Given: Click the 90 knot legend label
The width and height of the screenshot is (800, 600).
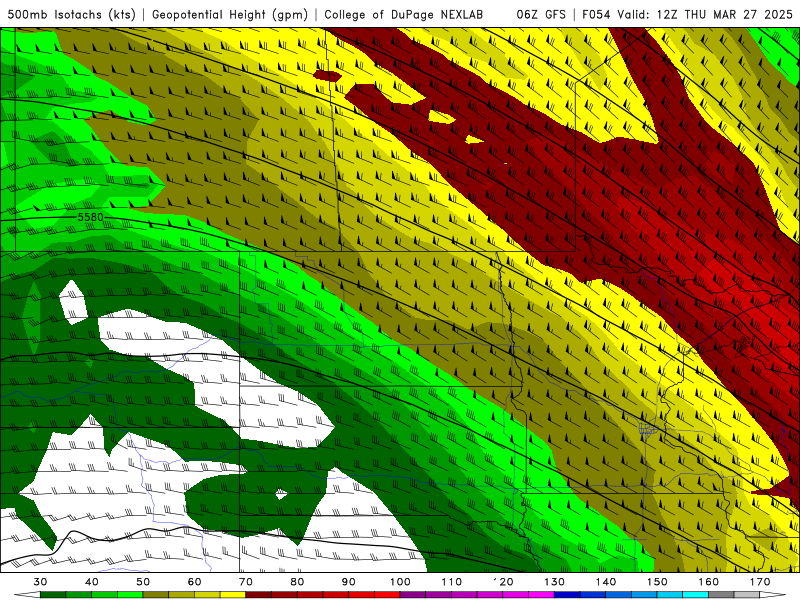Looking at the screenshot, I should [x=348, y=582].
